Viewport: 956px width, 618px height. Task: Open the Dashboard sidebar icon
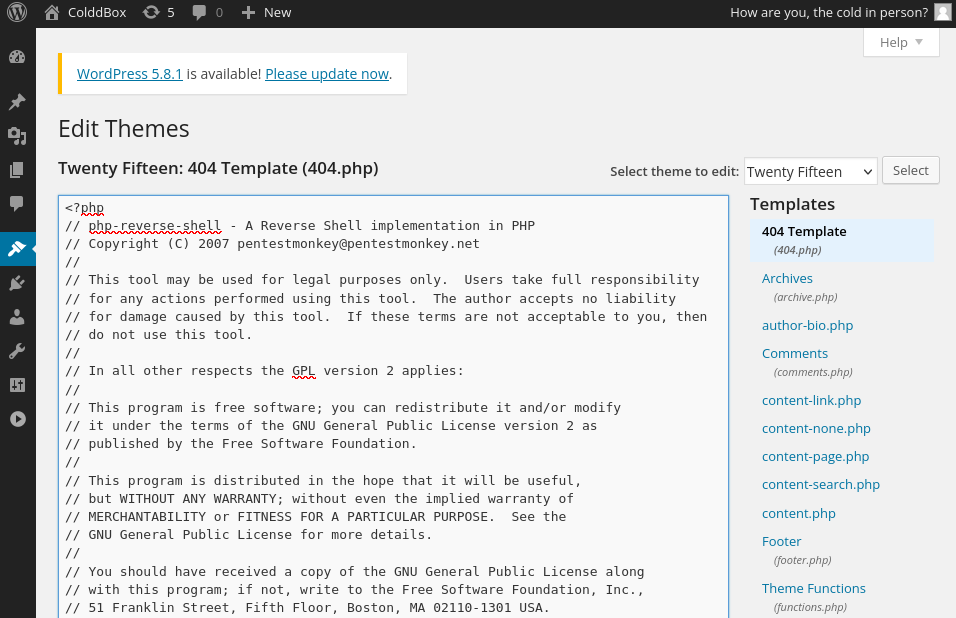[17, 57]
